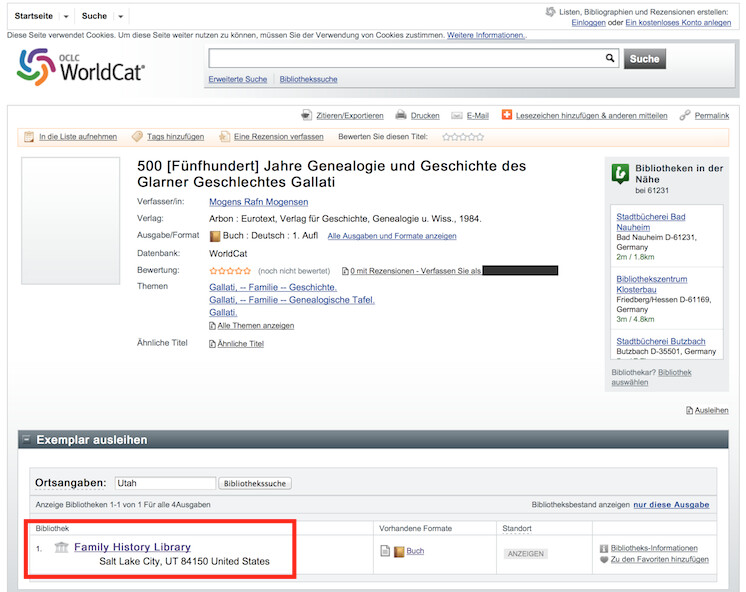The width and height of the screenshot is (746, 592).
Task: Click the magnifier icon in search box
Action: pyautogui.click(x=609, y=58)
